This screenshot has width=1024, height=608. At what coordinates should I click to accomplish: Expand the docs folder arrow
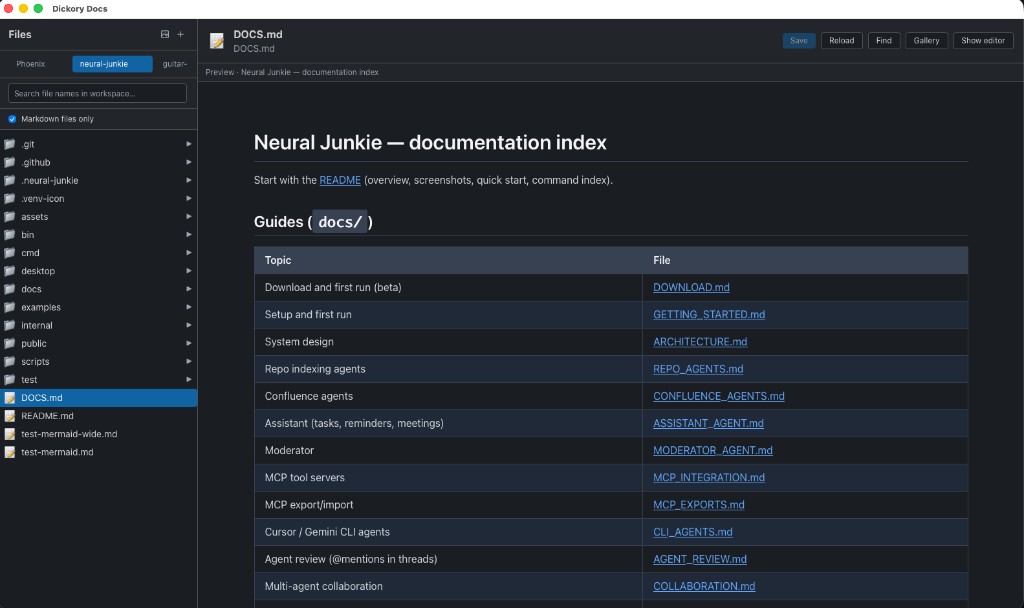click(x=189, y=289)
